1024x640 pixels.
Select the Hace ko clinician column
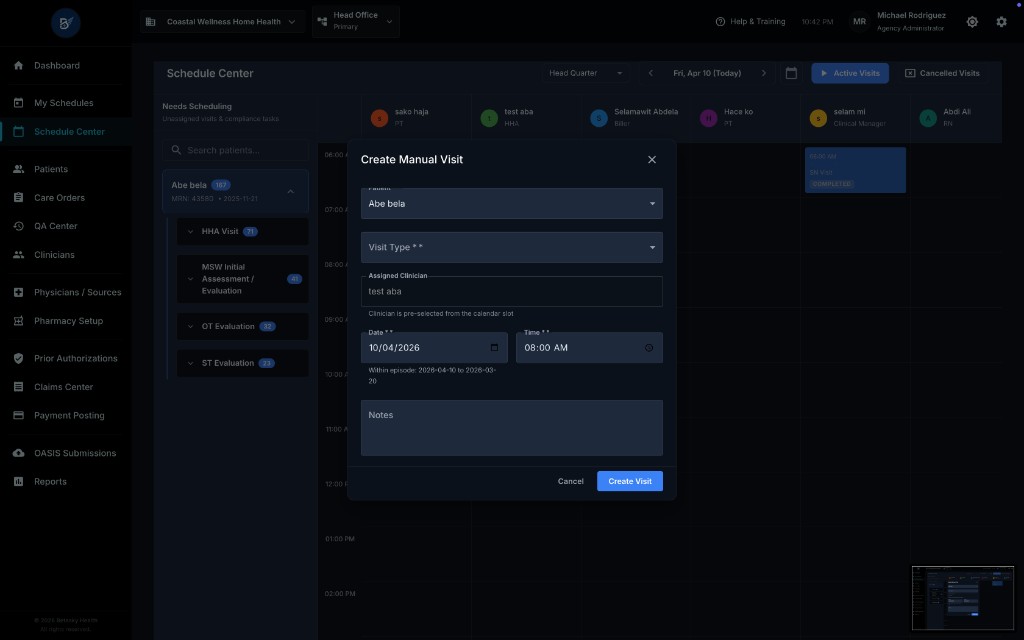[745, 118]
